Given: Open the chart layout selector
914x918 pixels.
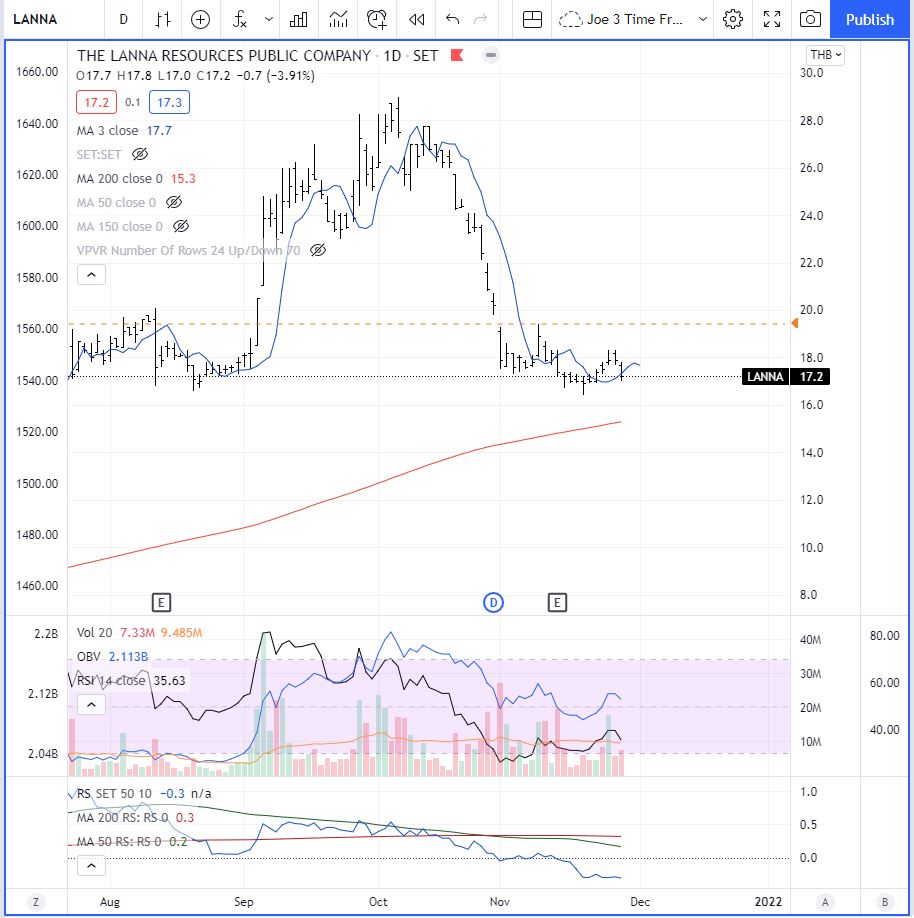Looking at the screenshot, I should pos(532,19).
